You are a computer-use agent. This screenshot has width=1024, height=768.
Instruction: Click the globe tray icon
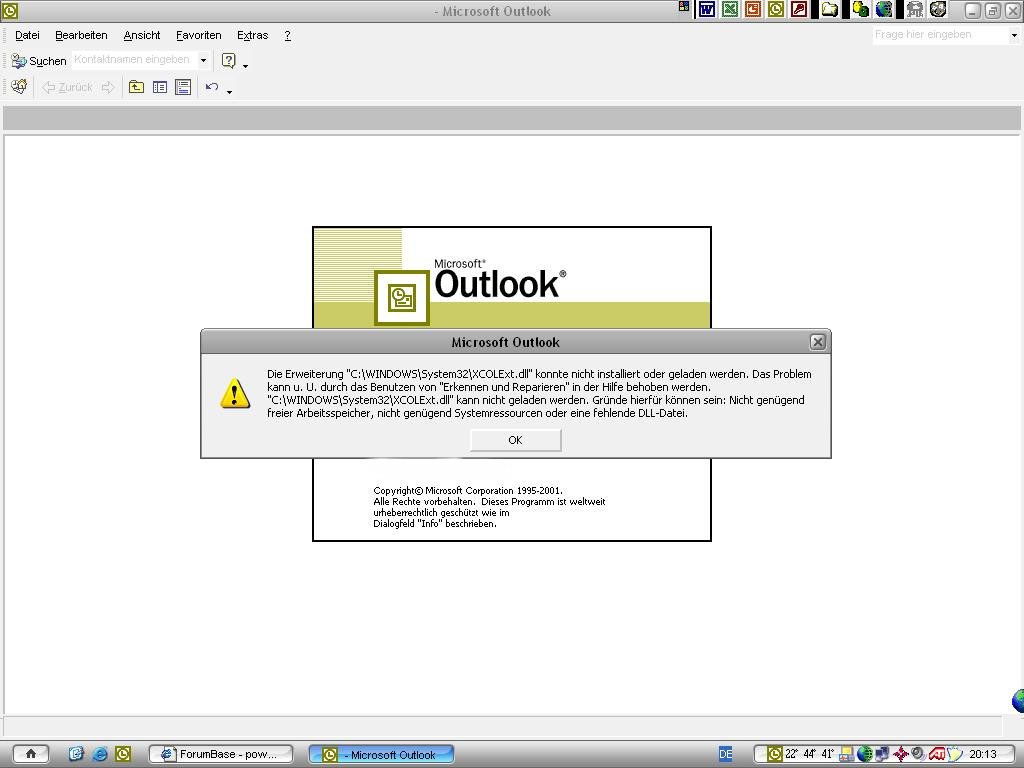(864, 755)
